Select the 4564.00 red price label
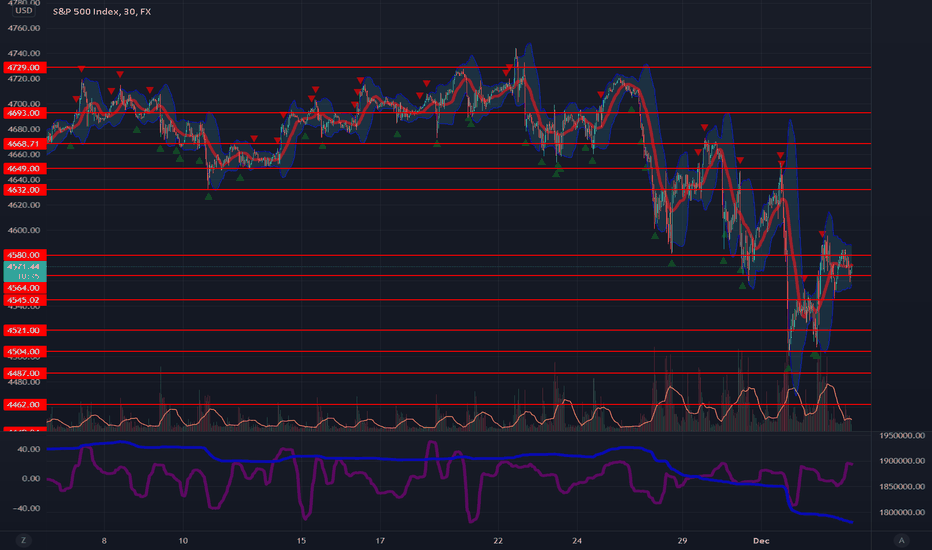932x550 pixels. pyautogui.click(x=24, y=288)
